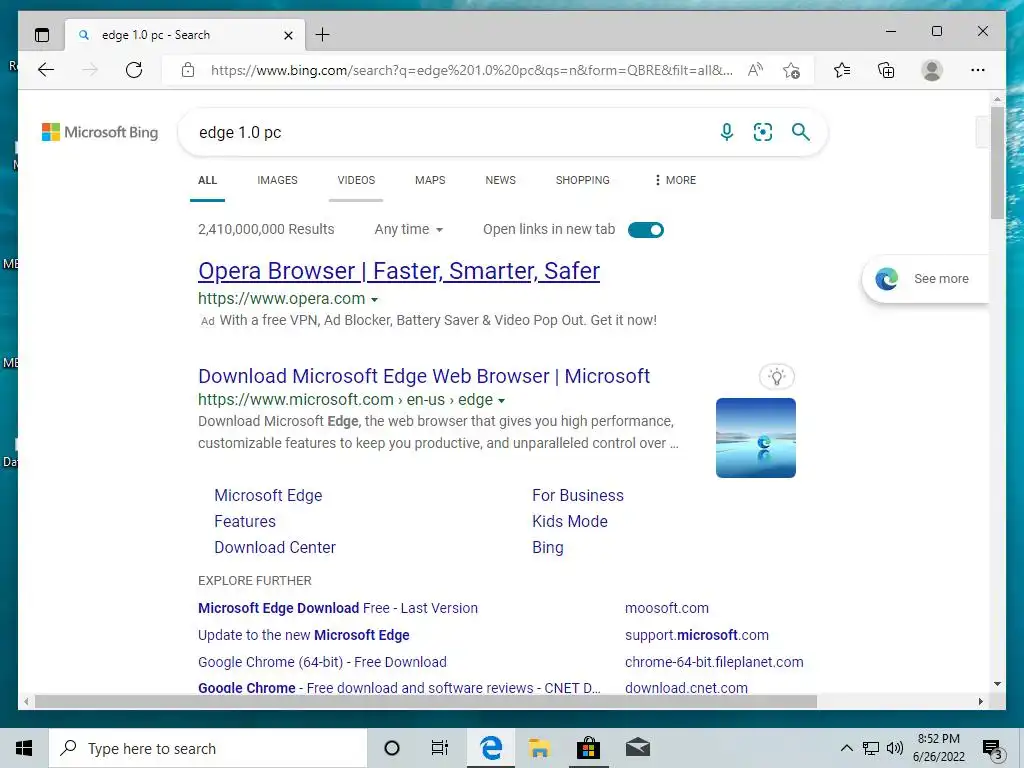Open Mail app from taskbar

pyautogui.click(x=638, y=748)
